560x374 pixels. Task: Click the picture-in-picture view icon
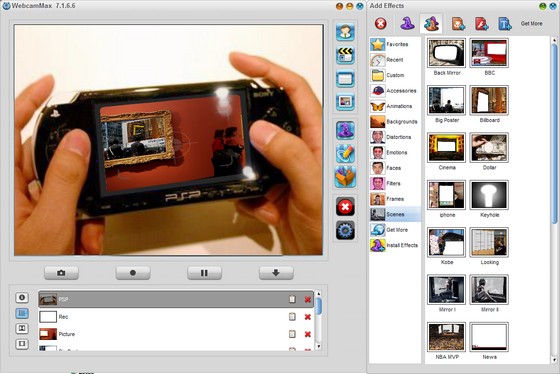pos(22,328)
